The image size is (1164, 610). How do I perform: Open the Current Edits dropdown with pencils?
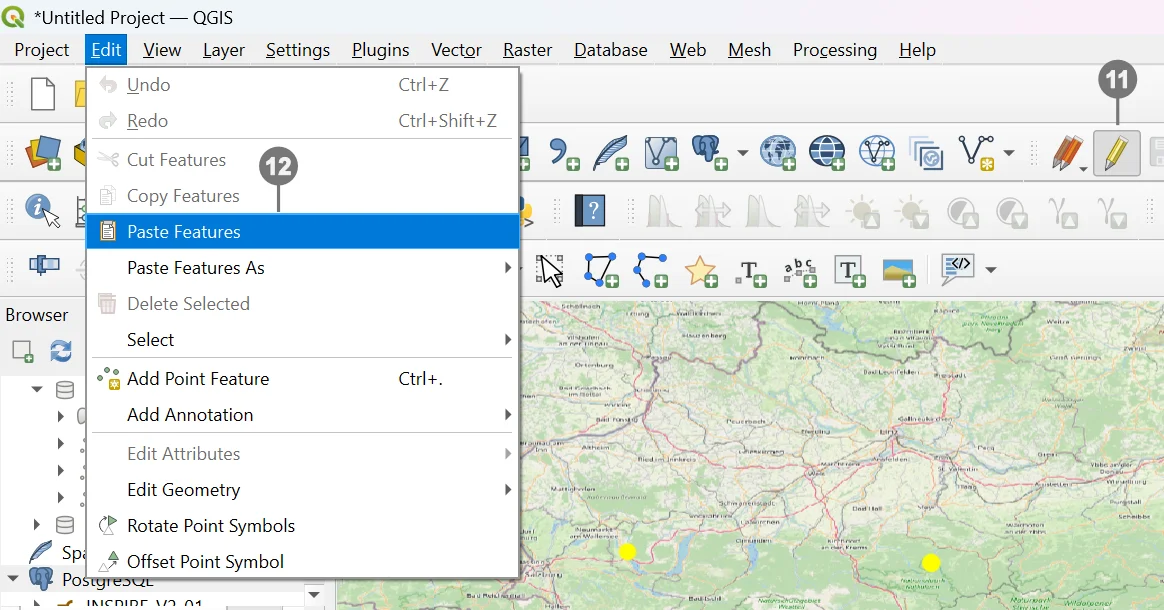1069,154
